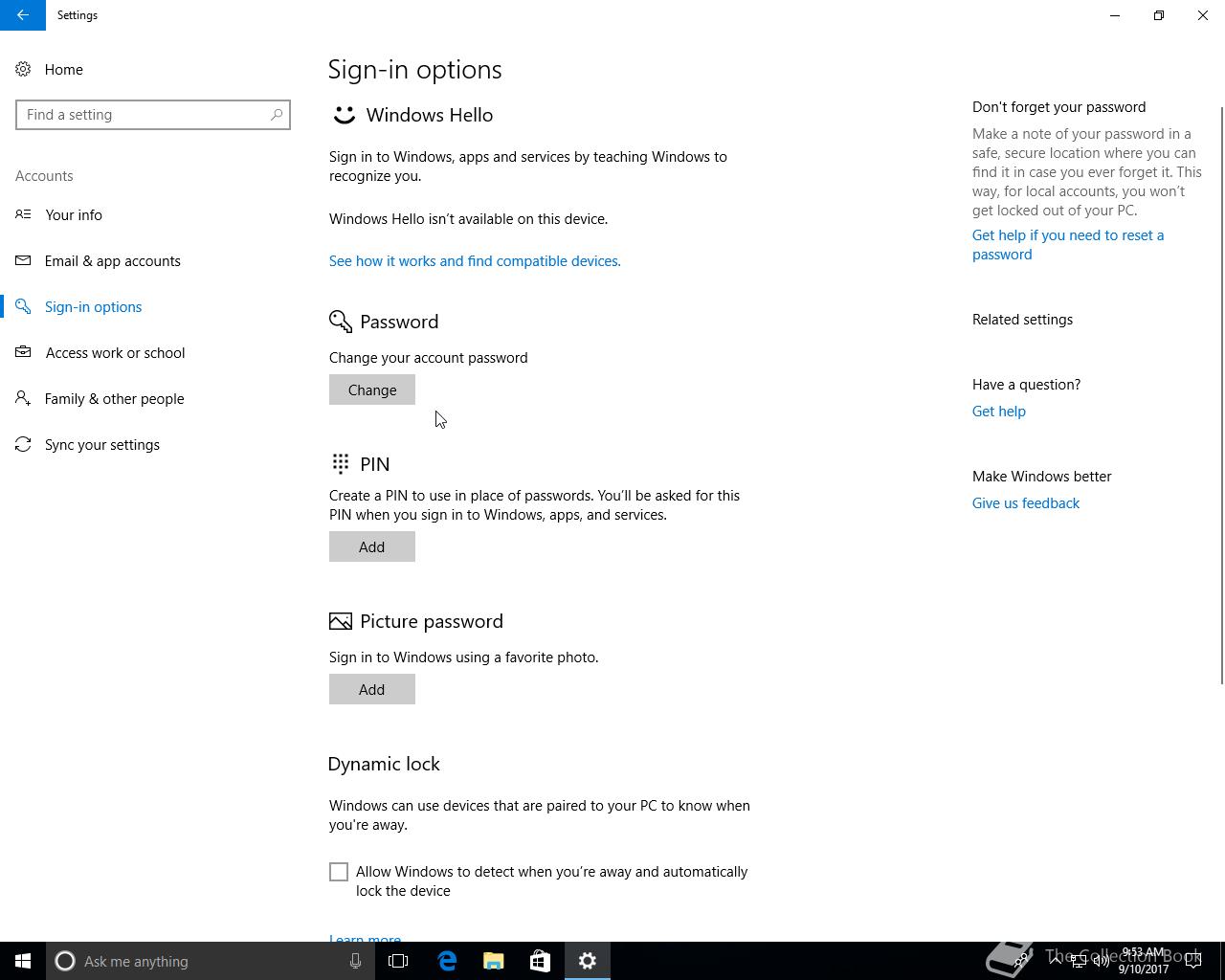This screenshot has width=1225, height=980.
Task: Restore down the Settings window
Action: coord(1159,15)
